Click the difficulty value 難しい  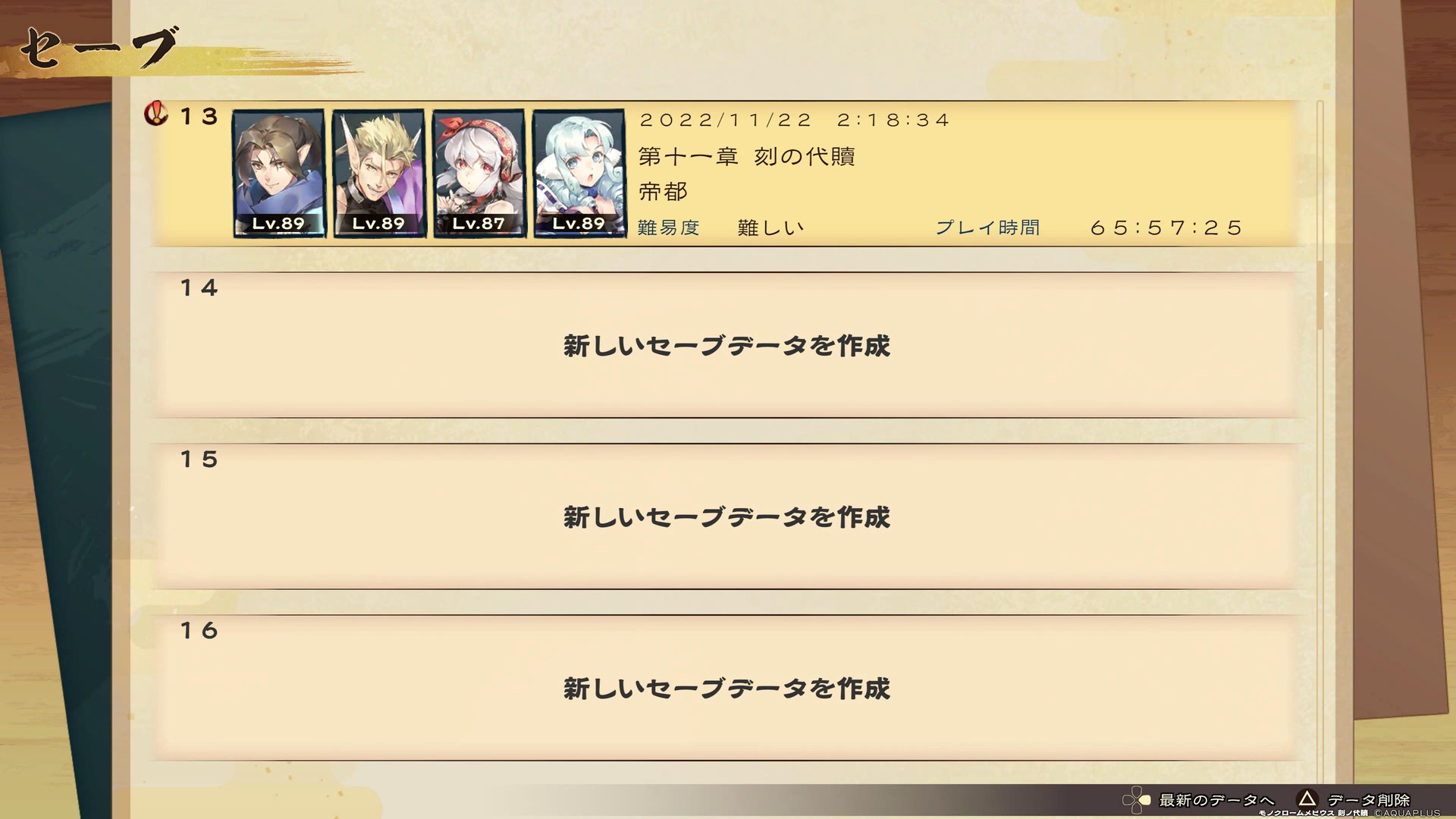770,227
